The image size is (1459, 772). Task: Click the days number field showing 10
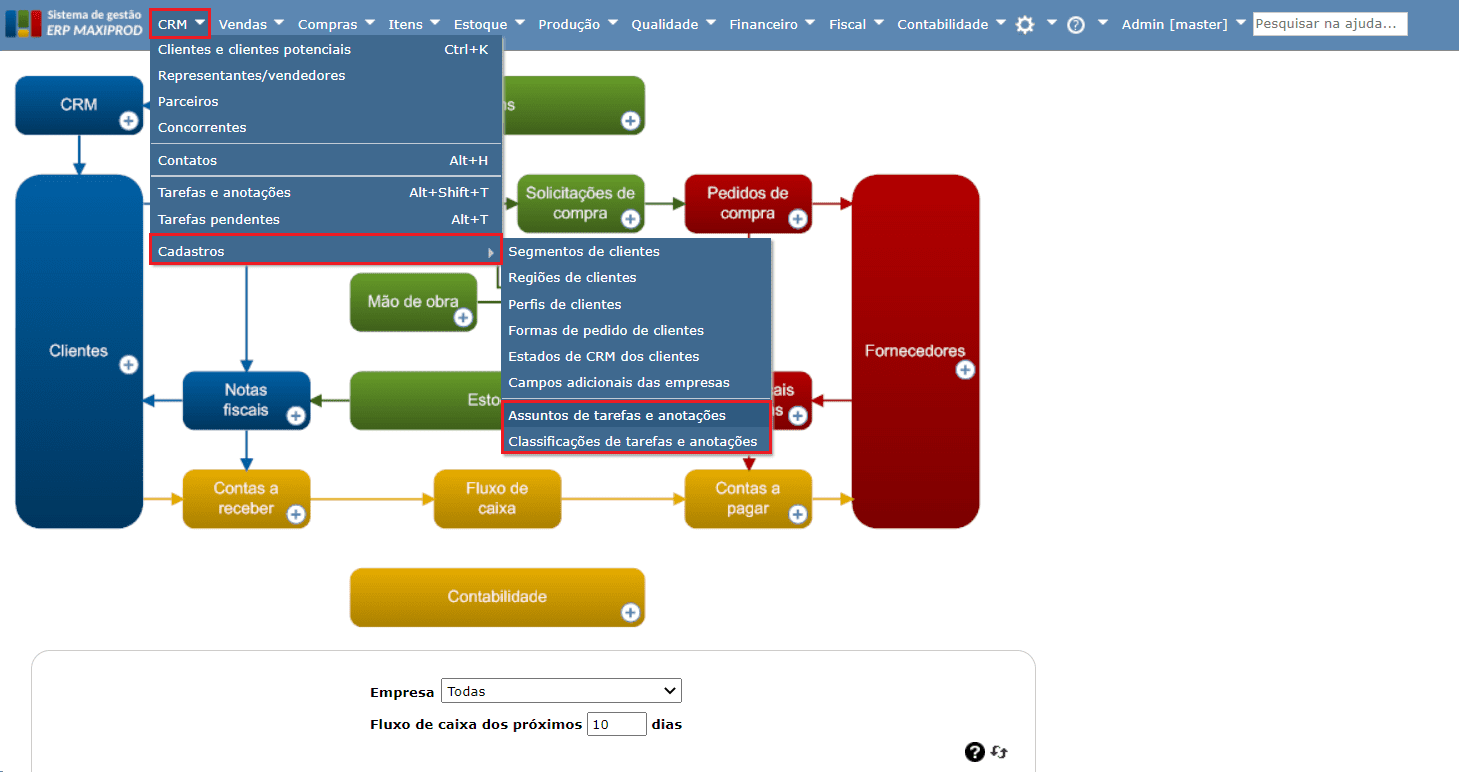pos(616,724)
